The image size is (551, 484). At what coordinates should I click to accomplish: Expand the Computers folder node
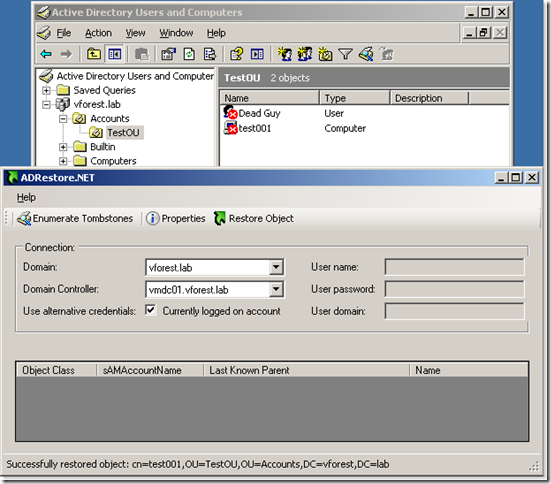tap(63, 161)
